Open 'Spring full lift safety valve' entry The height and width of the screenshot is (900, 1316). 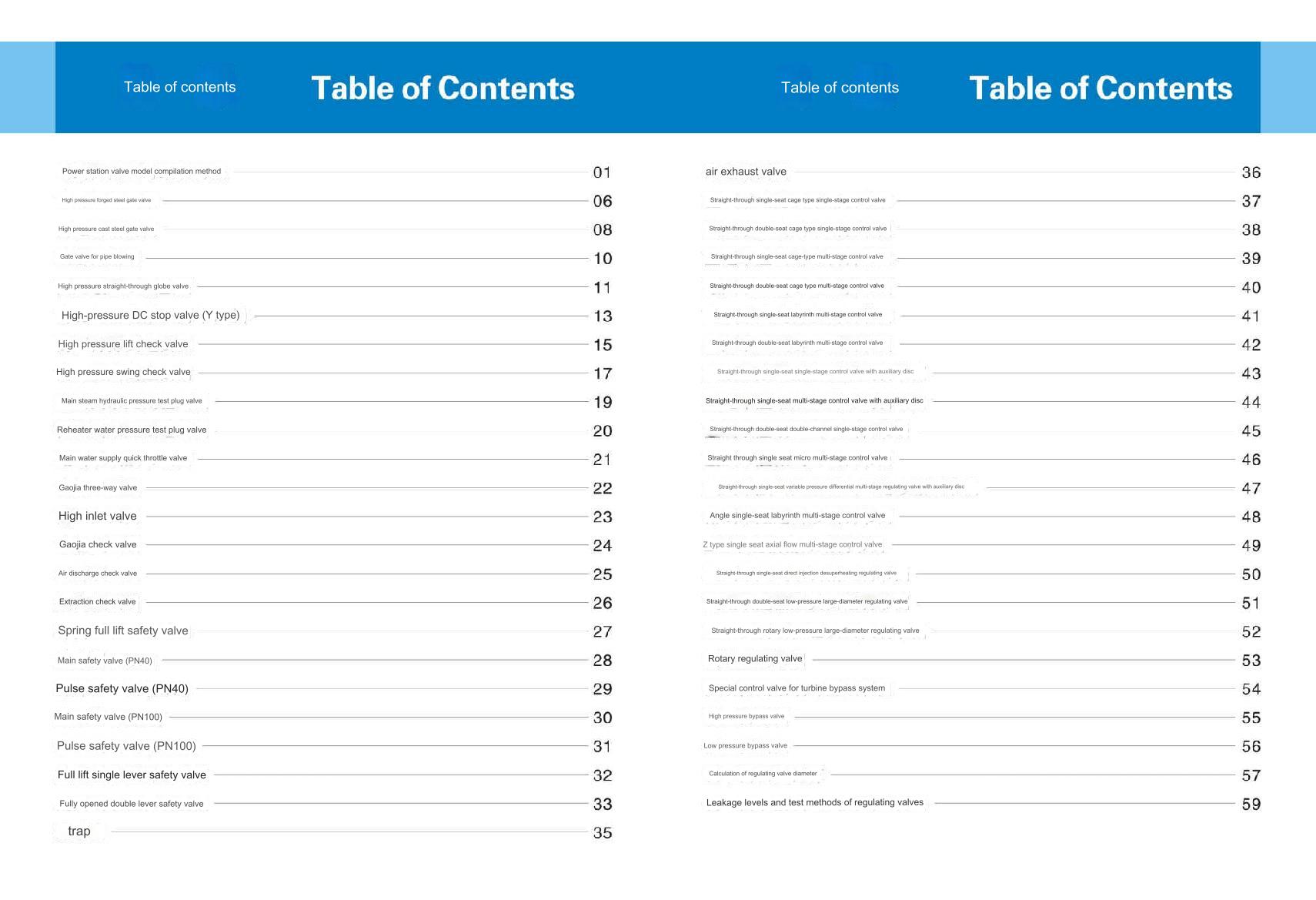click(x=123, y=631)
